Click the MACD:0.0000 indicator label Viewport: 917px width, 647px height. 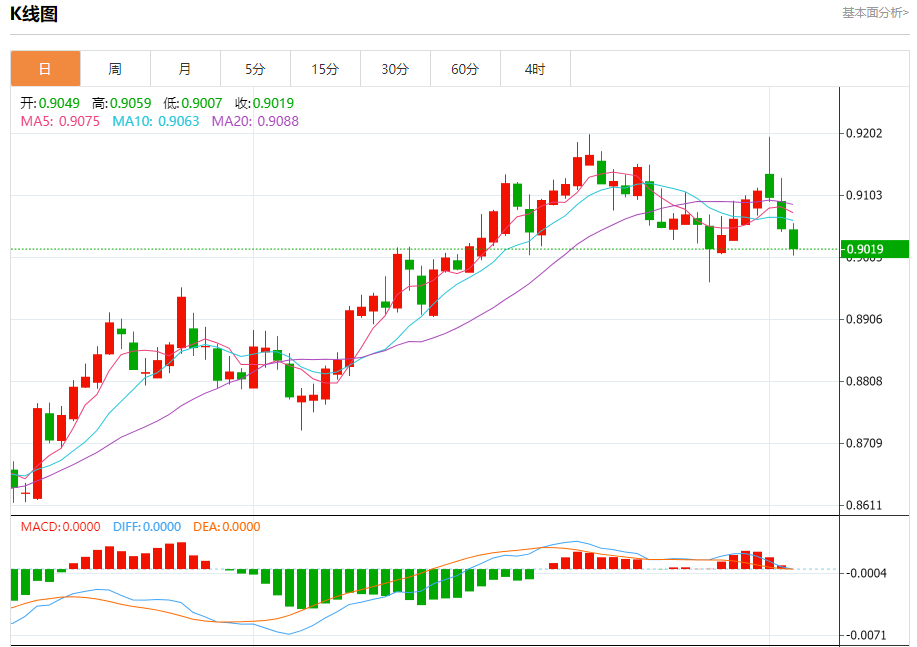point(61,526)
